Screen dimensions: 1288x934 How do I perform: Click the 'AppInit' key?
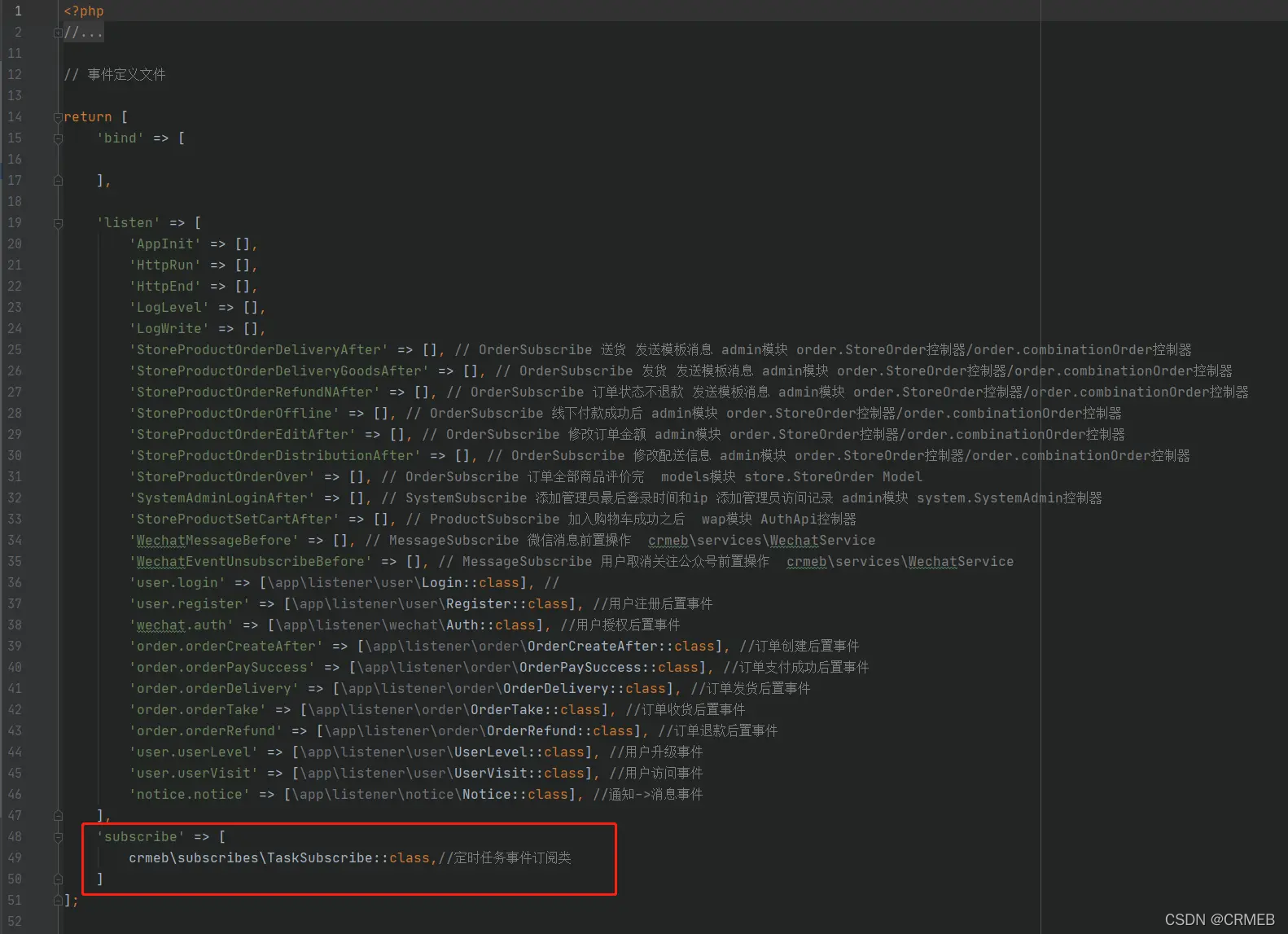(165, 244)
